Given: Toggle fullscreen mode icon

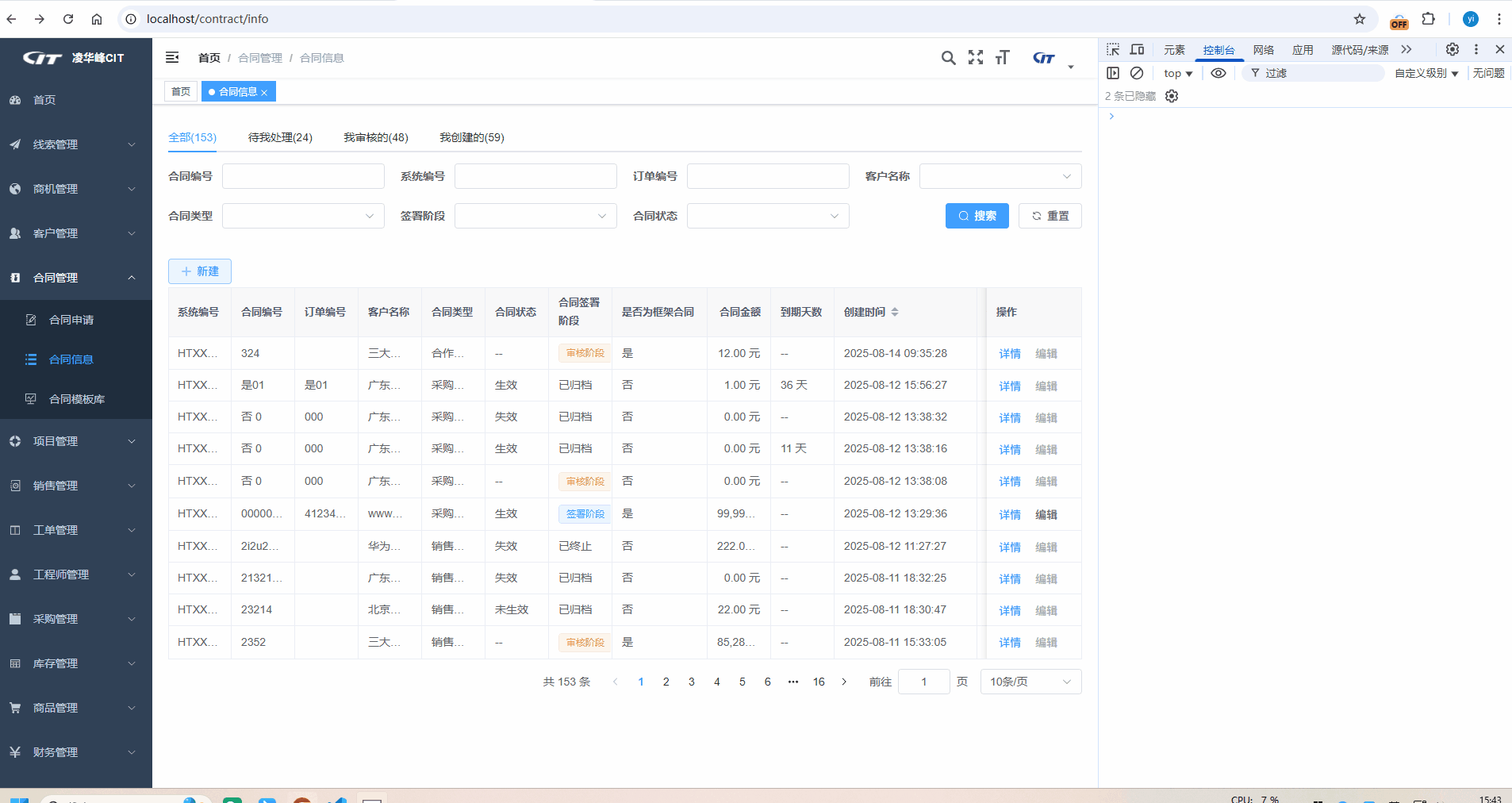Looking at the screenshot, I should click(976, 57).
